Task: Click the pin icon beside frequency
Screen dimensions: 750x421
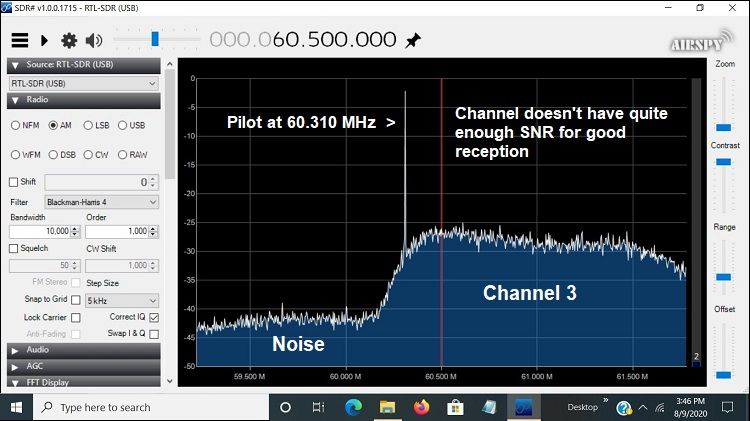Action: pyautogui.click(x=412, y=40)
